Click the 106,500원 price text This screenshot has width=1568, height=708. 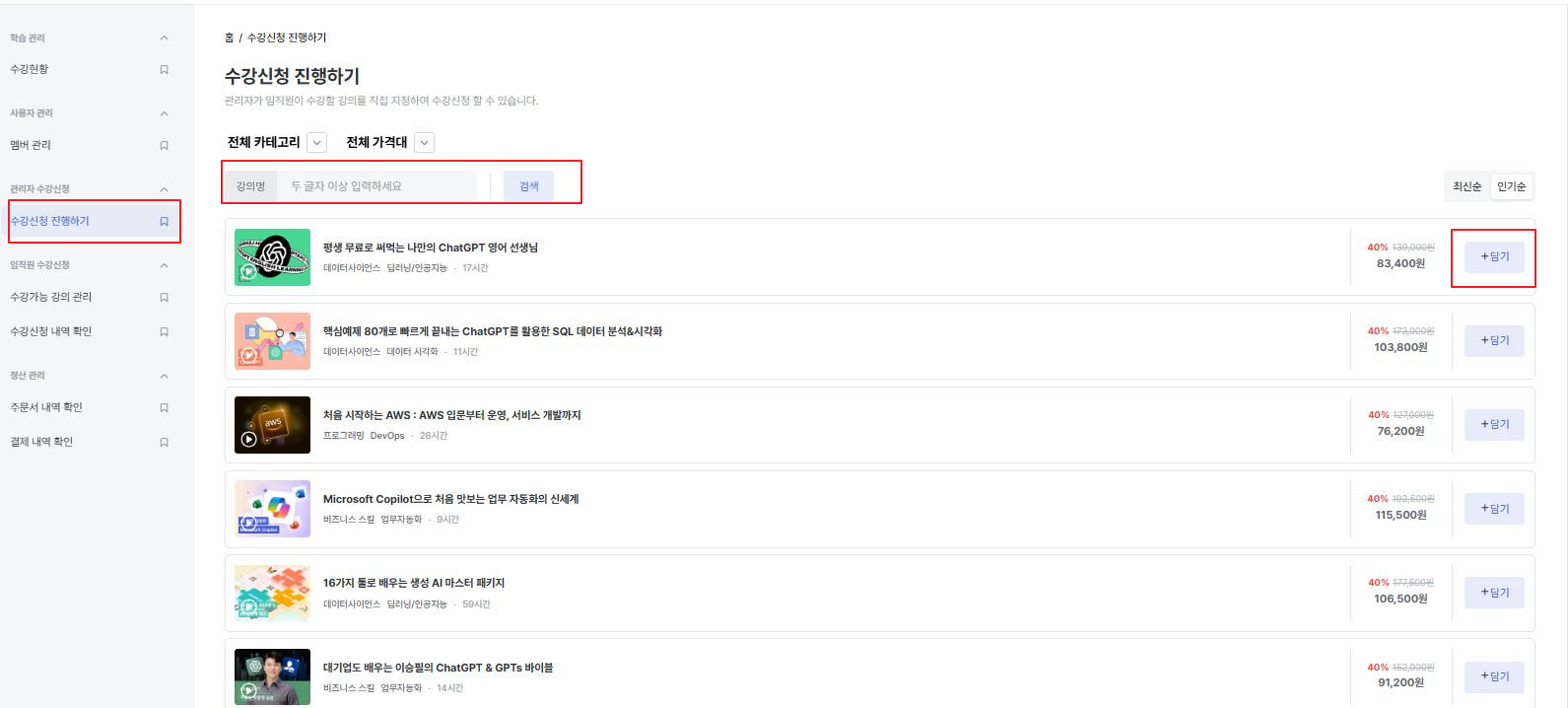click(x=1400, y=599)
